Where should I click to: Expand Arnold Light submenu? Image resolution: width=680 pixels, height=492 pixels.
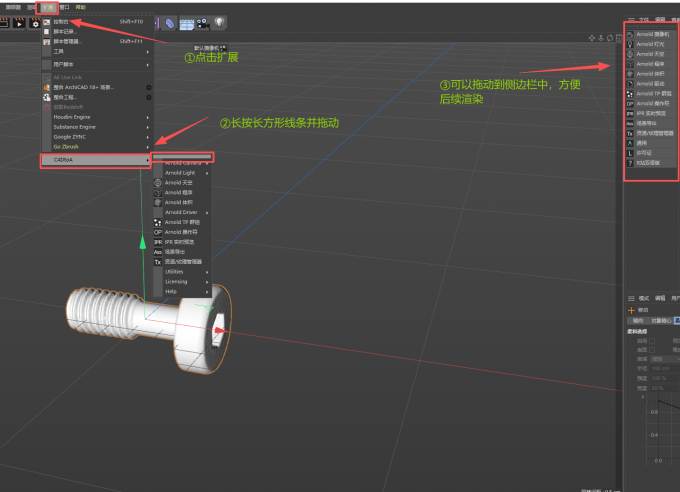[x=180, y=173]
